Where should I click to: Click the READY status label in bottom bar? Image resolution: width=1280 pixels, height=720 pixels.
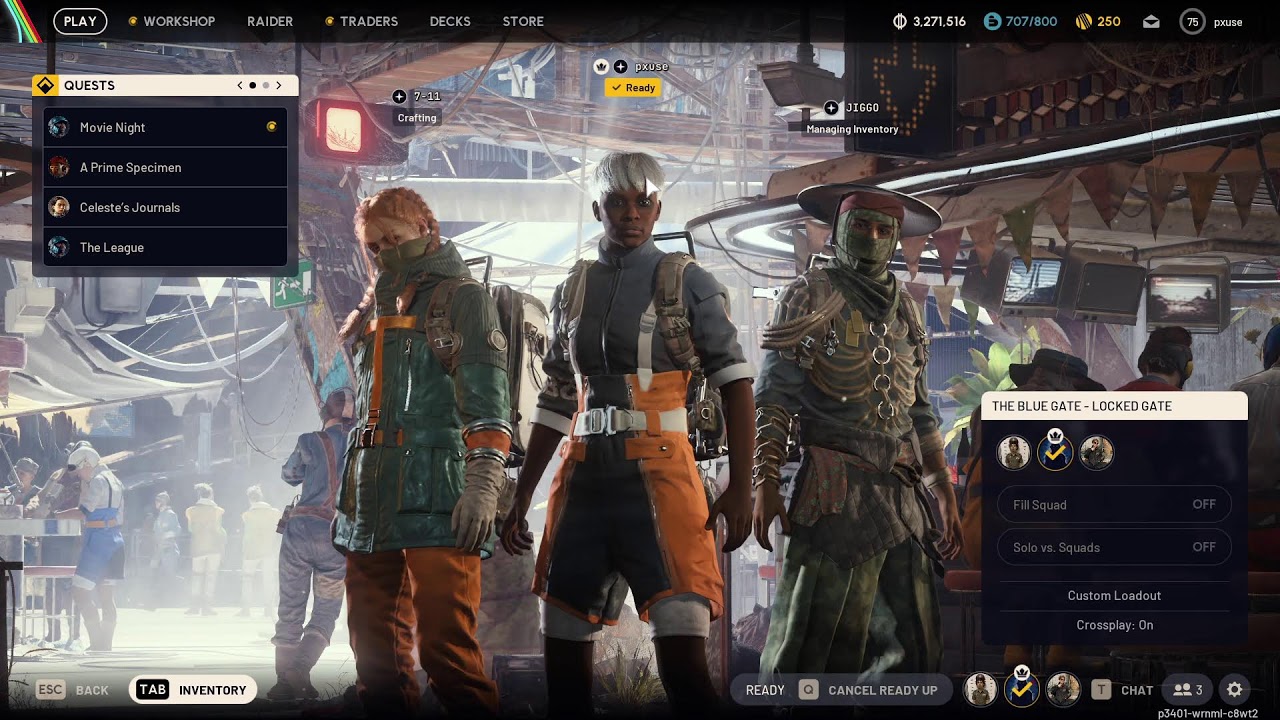765,690
